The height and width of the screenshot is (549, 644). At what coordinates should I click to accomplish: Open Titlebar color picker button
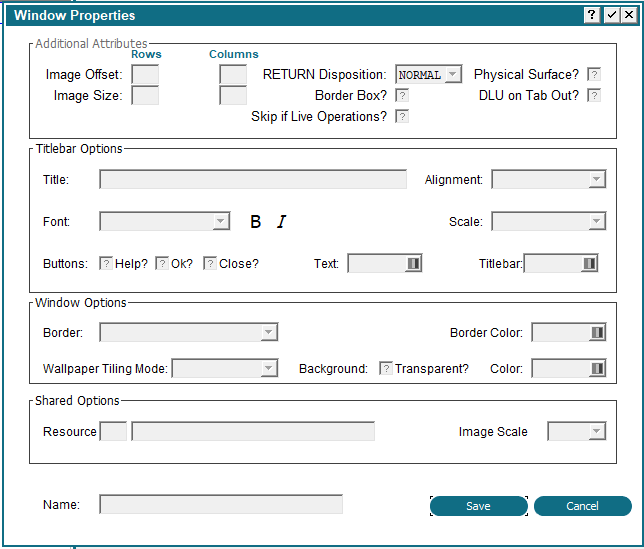(589, 263)
